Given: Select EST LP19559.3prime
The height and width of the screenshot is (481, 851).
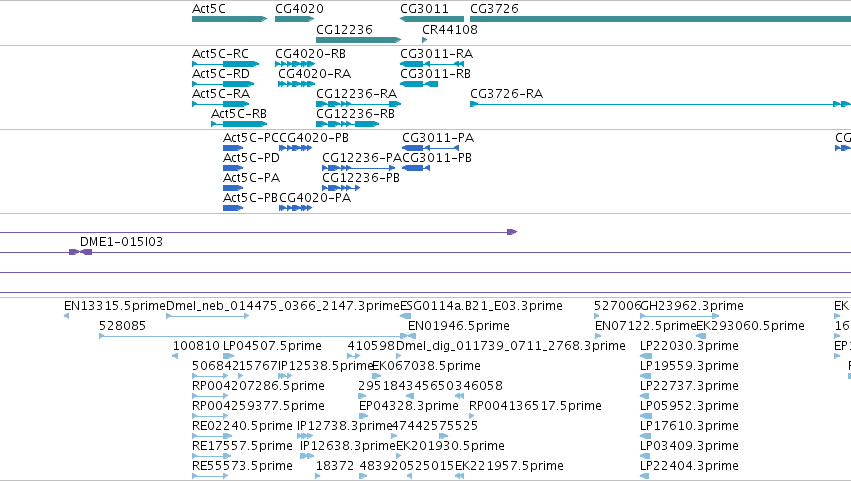Looking at the screenshot, I should [x=645, y=376].
